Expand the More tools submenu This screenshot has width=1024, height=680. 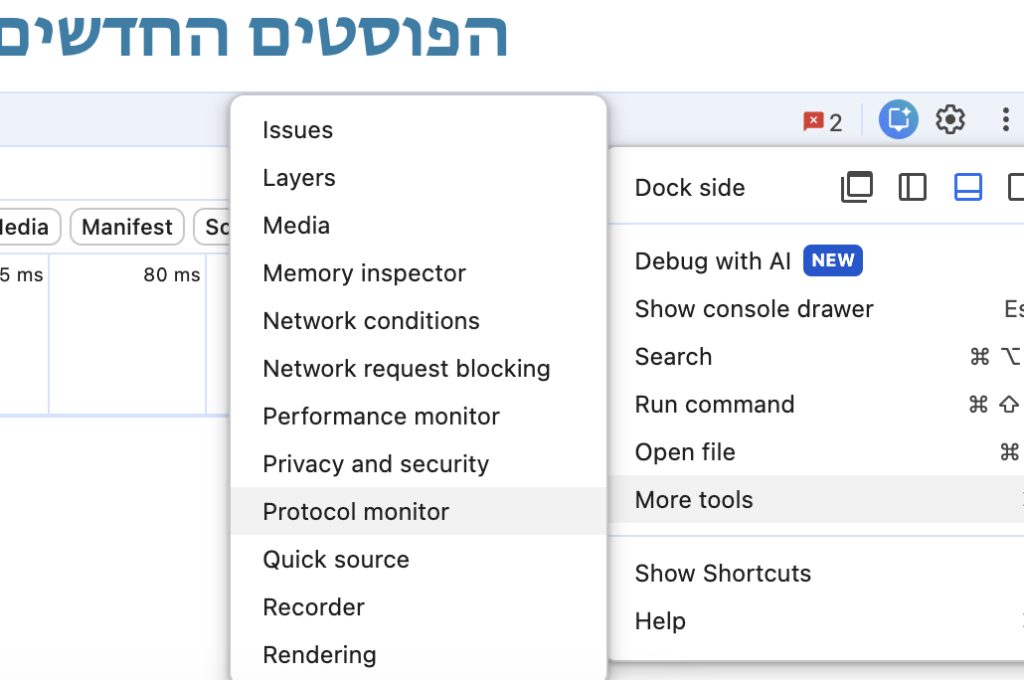coord(694,500)
